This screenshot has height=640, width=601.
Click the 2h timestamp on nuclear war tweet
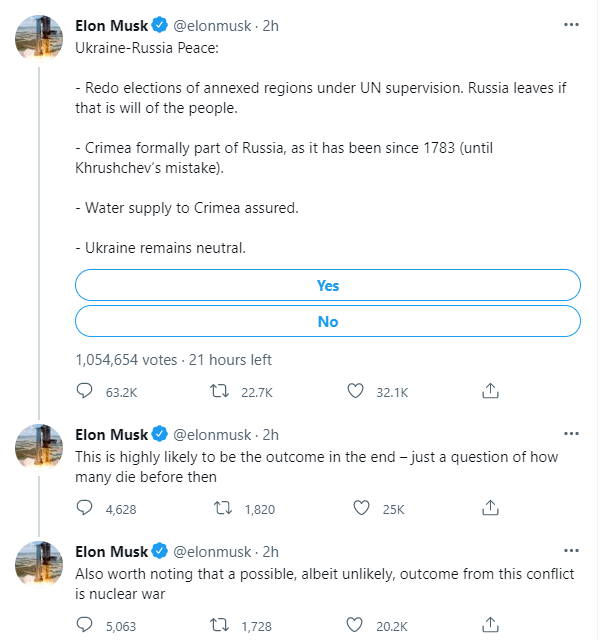coord(270,551)
